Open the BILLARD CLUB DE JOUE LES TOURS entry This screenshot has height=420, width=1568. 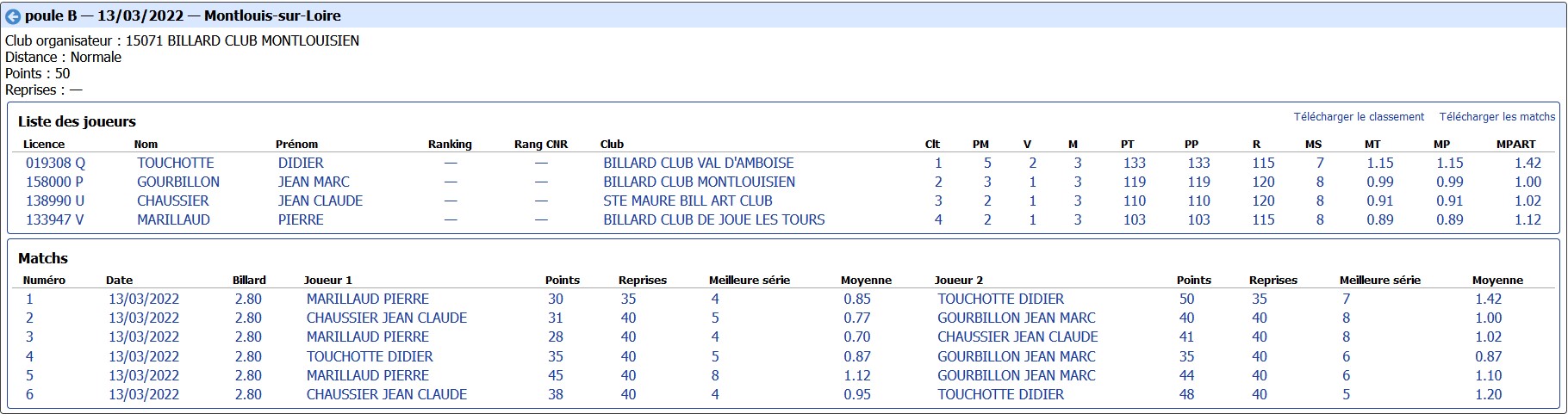(714, 219)
